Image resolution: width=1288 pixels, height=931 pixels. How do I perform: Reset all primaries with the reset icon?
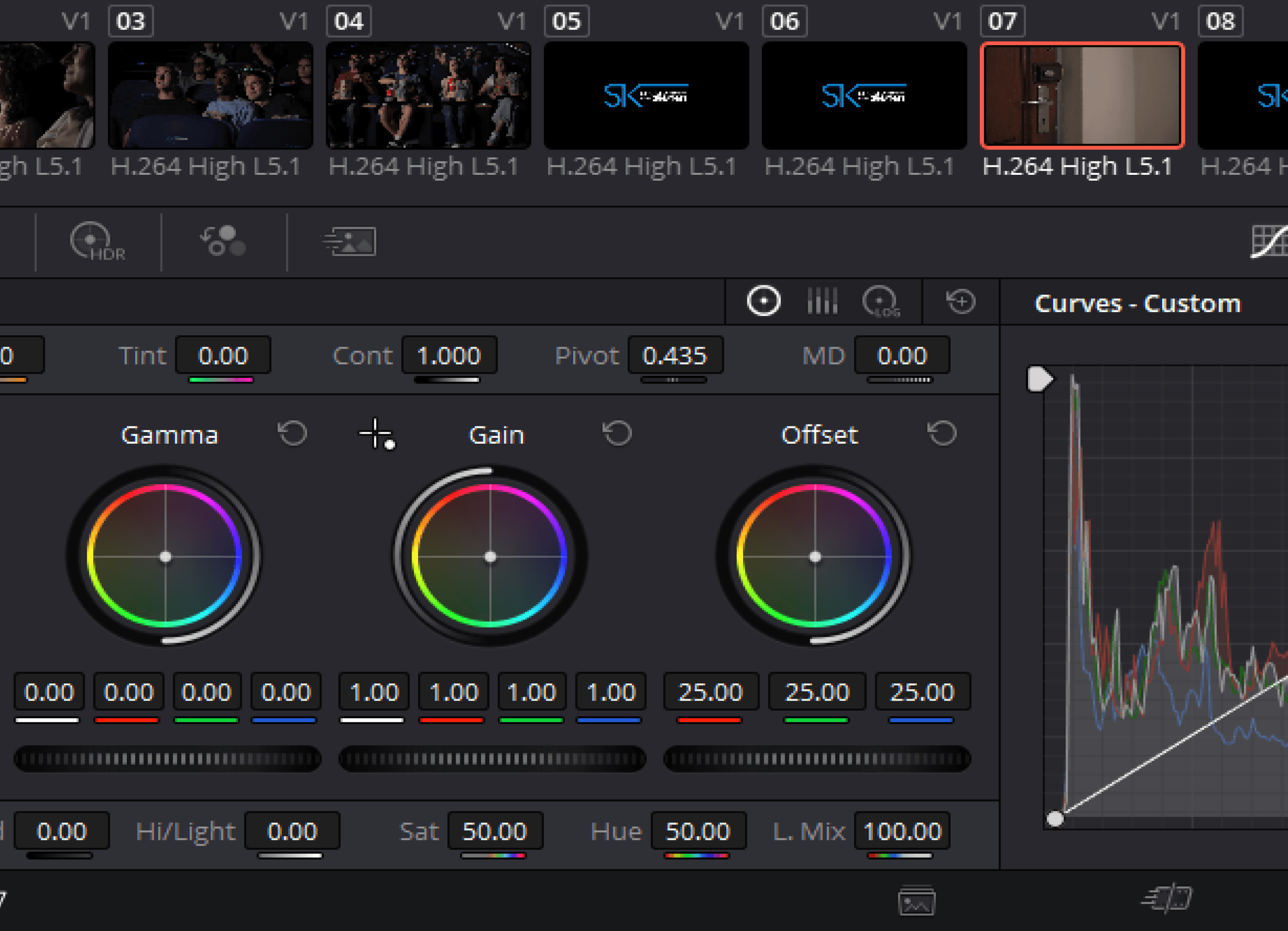click(961, 302)
